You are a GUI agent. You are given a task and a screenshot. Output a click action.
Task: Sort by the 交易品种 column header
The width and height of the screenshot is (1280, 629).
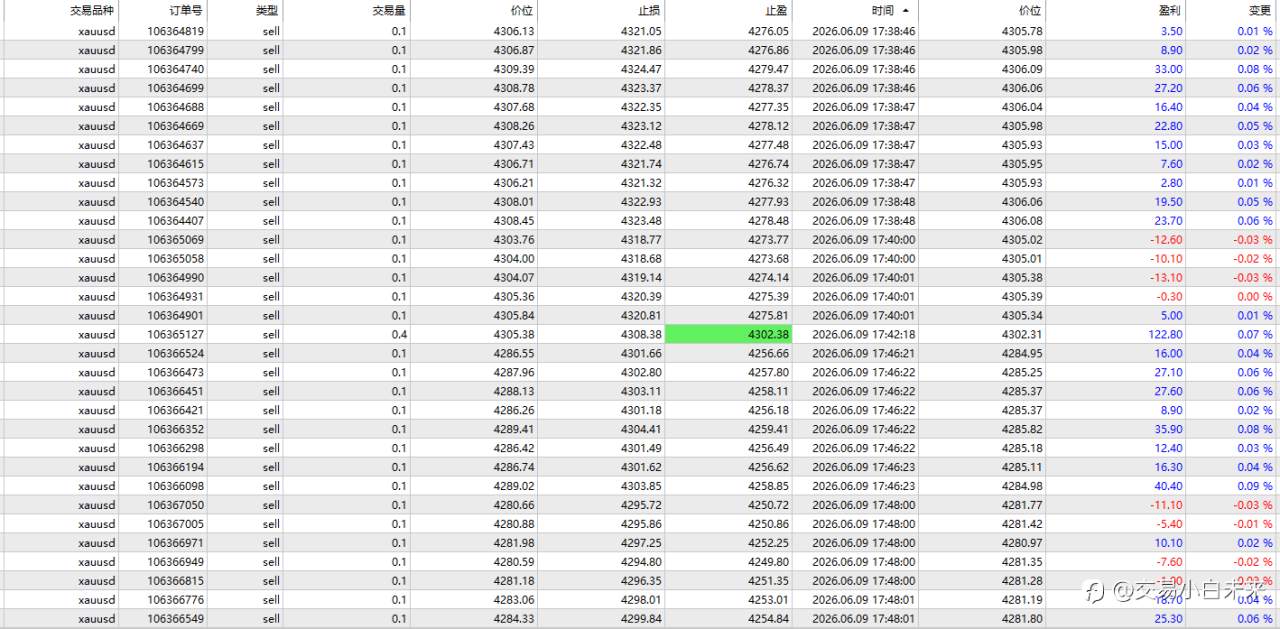[x=92, y=11]
